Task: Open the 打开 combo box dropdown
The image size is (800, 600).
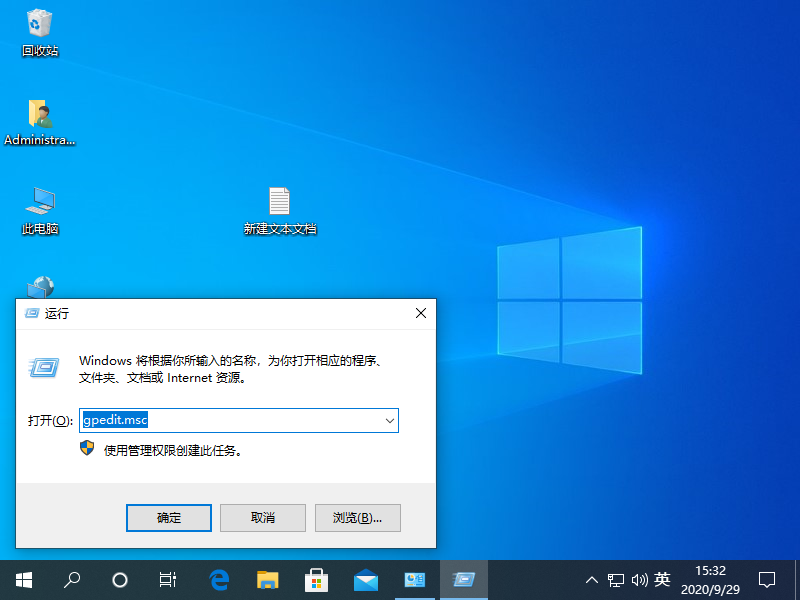Action: (389, 420)
